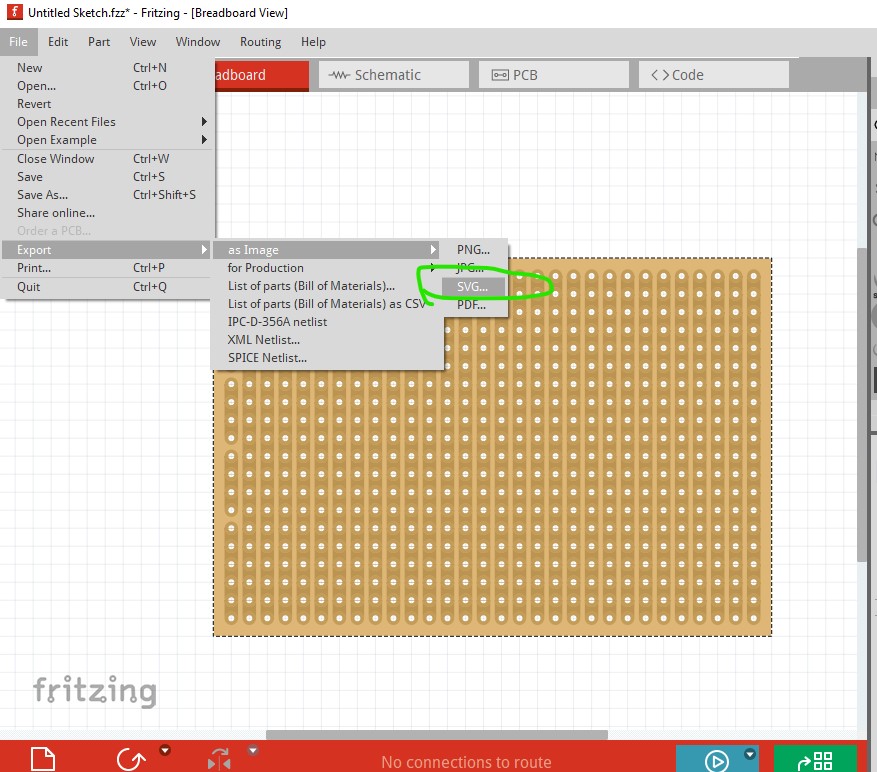The width and height of the screenshot is (877, 772).
Task: Click the Flip icon in bottom toolbar
Action: point(219,760)
